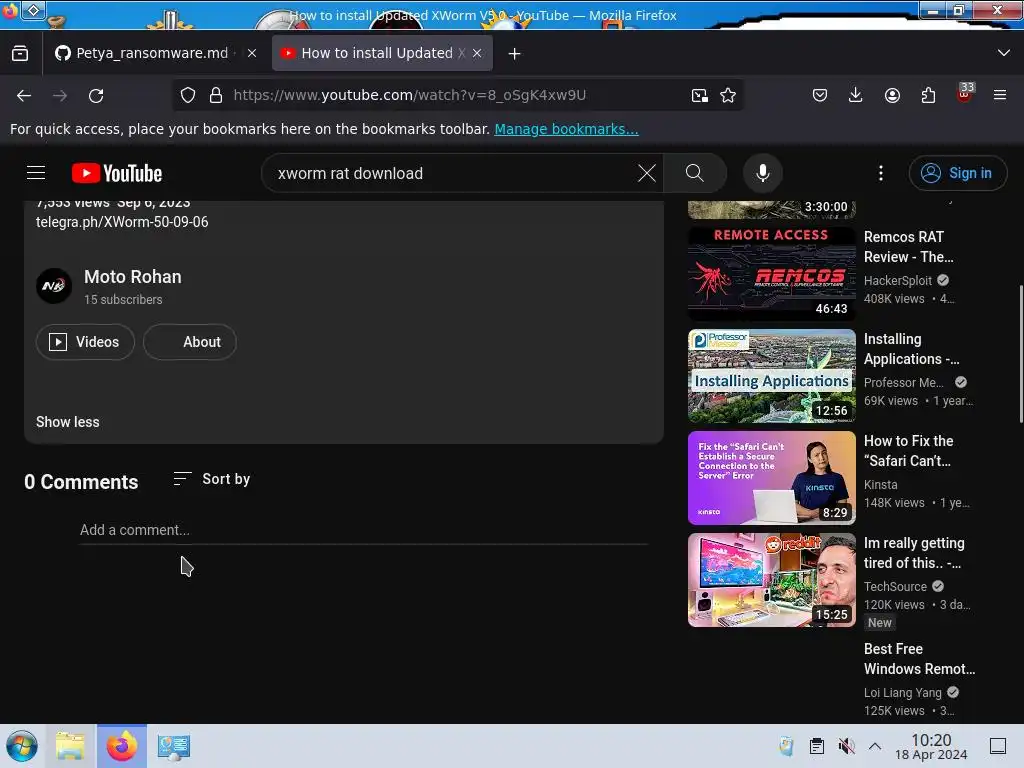Run search with magnifier button
This screenshot has width=1024, height=768.
(x=695, y=173)
